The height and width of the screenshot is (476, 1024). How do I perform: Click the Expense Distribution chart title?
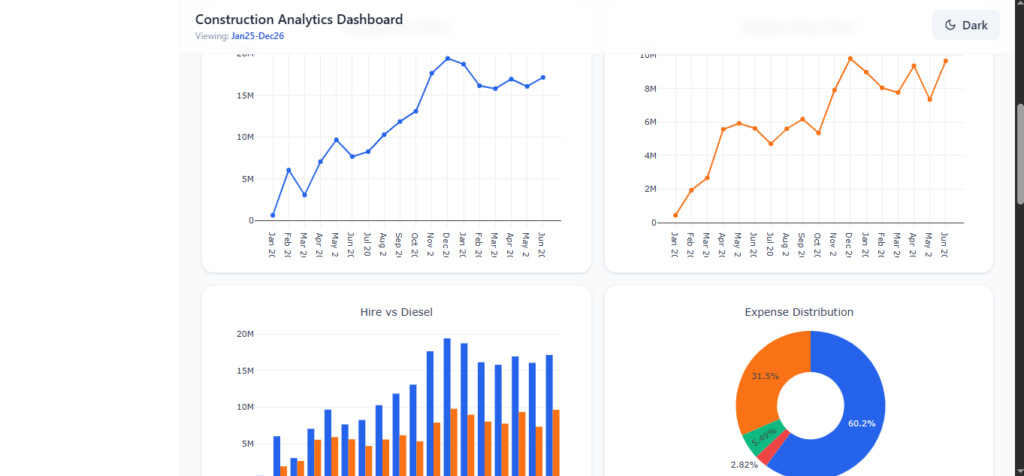pos(799,312)
